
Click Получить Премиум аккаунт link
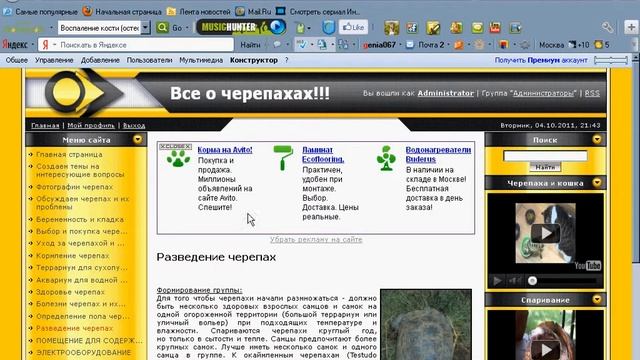(x=541, y=60)
